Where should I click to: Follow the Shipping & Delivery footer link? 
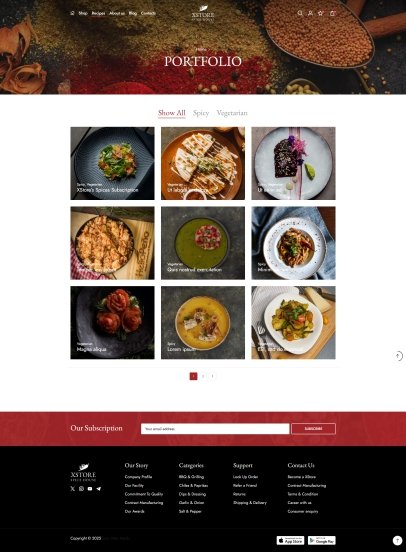(x=250, y=503)
